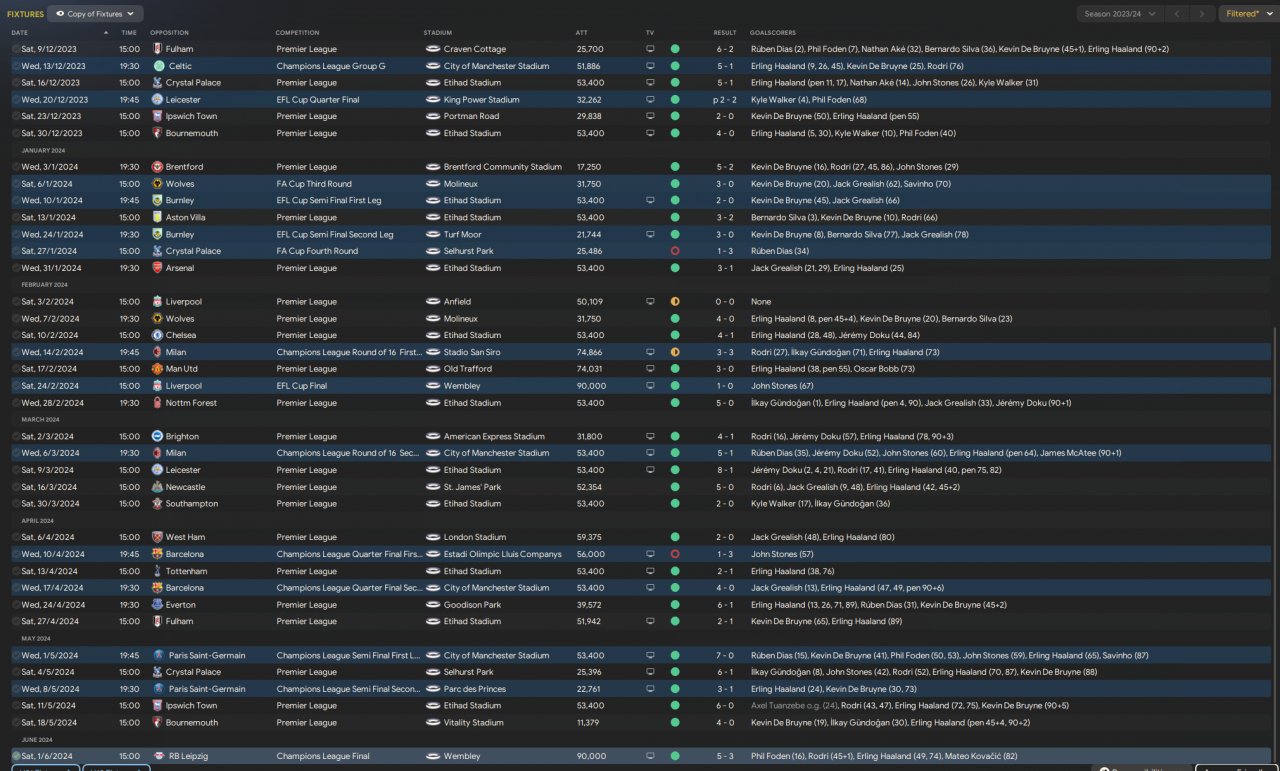
Task: Click the 'Estadi Olímpic Lluís Companys' stadium name
Action: 503,554
